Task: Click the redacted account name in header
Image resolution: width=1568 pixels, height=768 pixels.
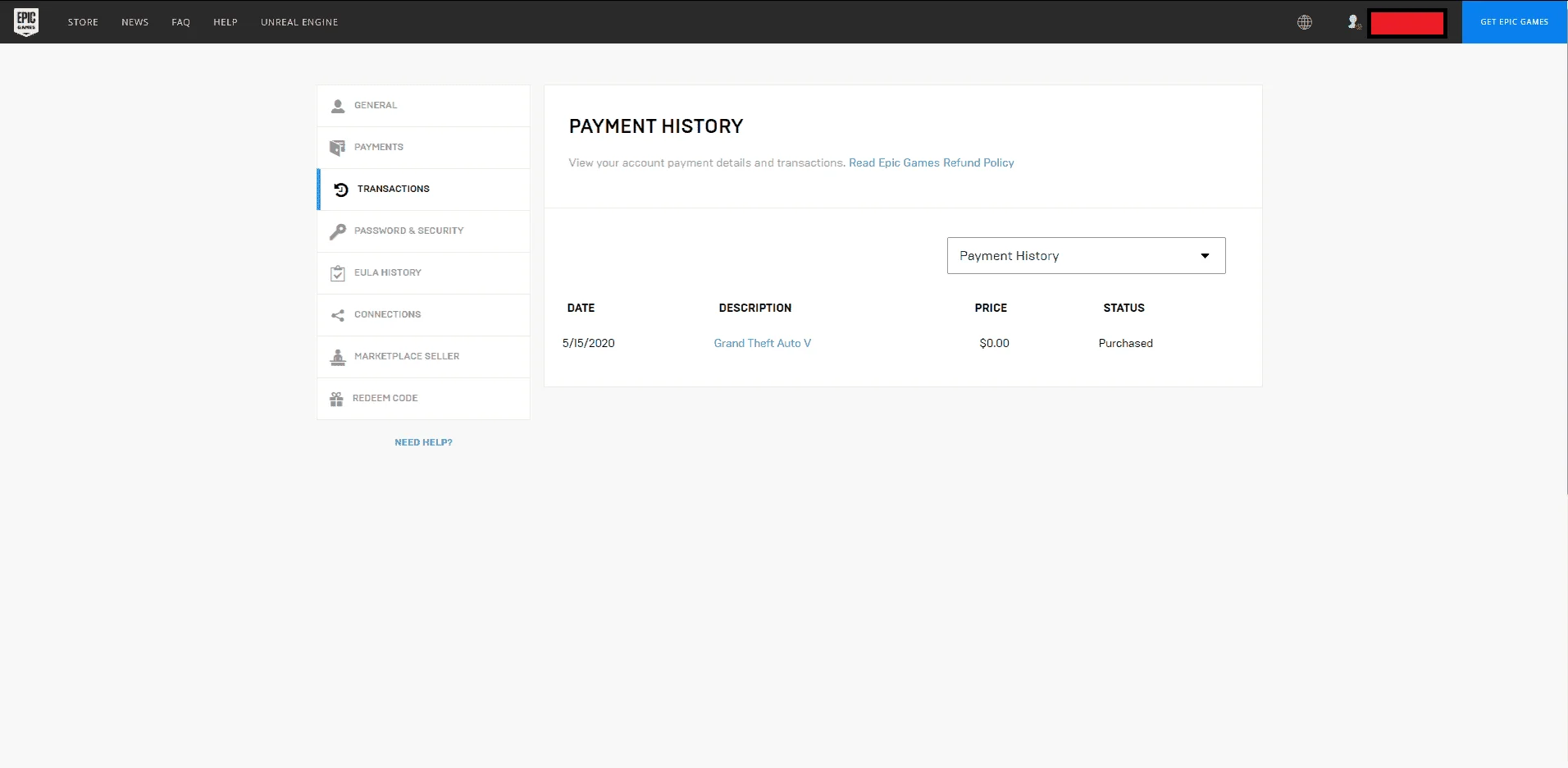Action: (1407, 23)
